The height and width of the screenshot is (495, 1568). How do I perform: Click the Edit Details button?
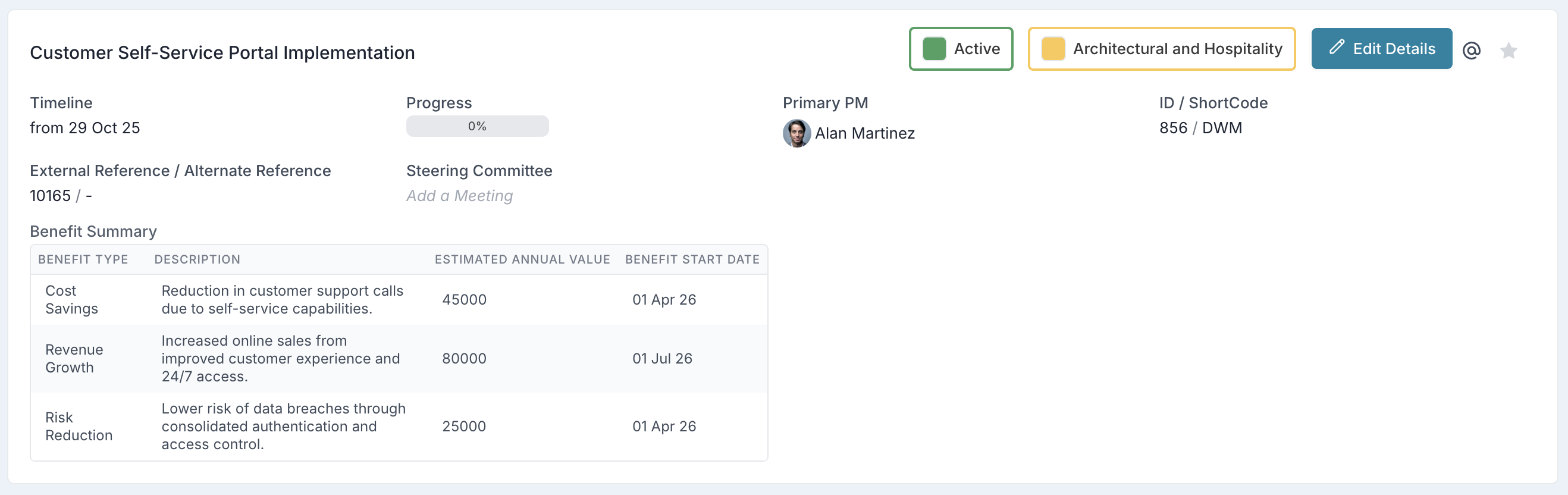(1381, 49)
